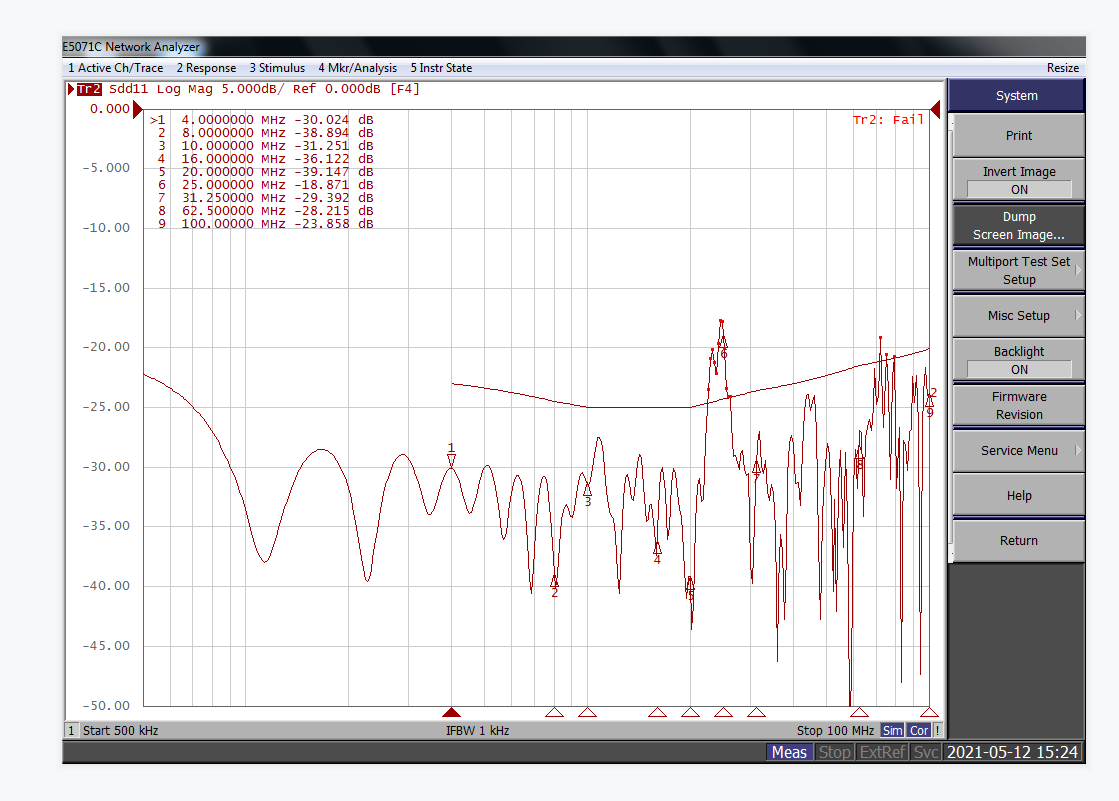Click Dump Screen Image button
1119x801 pixels.
[1017, 226]
